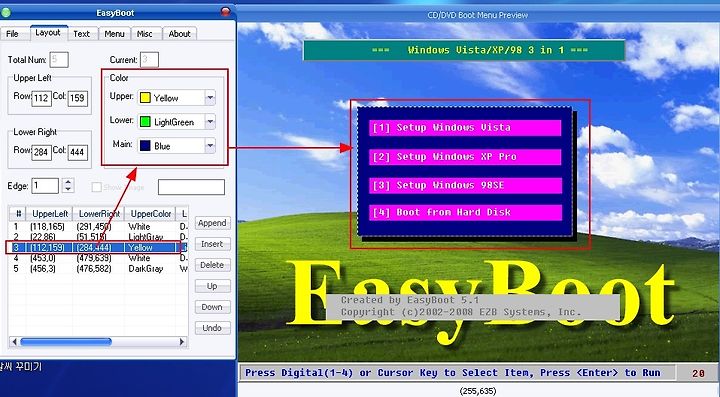Click the LowerRight column header

click(x=99, y=214)
